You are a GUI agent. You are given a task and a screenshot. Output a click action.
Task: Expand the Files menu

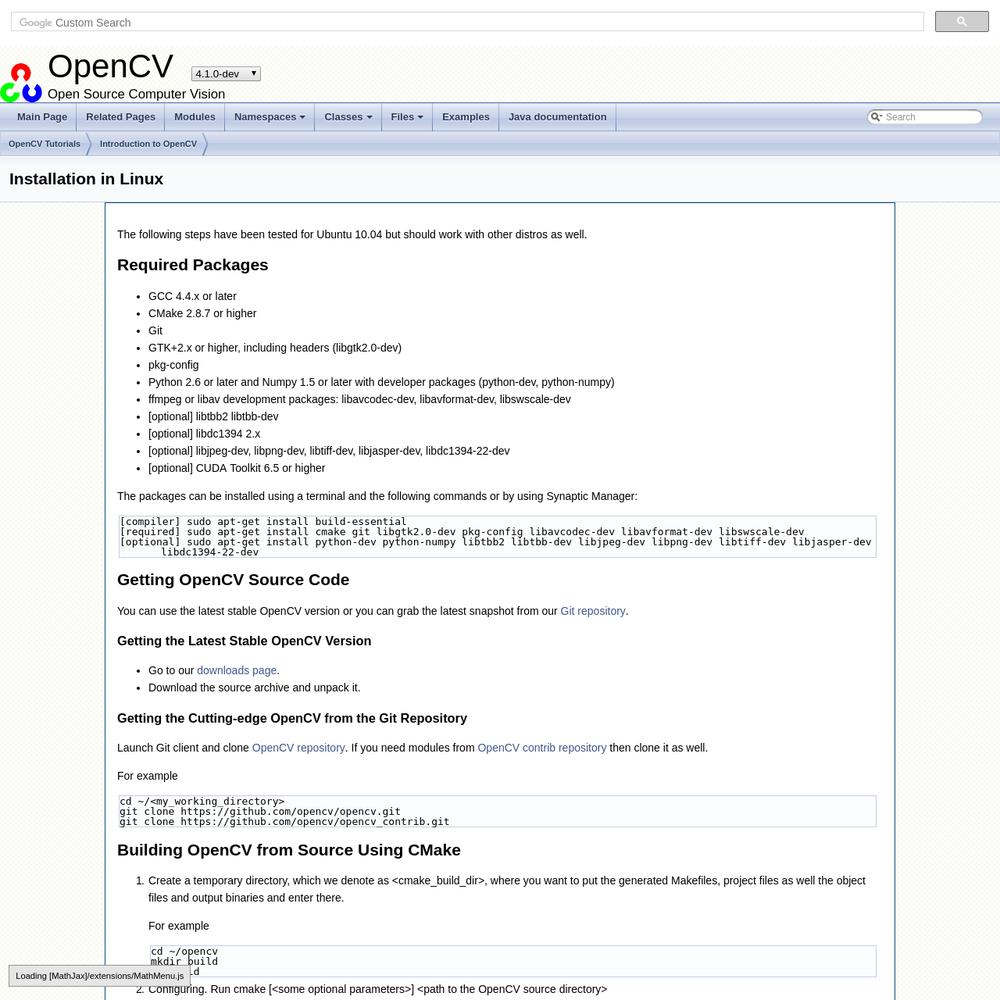click(x=407, y=117)
